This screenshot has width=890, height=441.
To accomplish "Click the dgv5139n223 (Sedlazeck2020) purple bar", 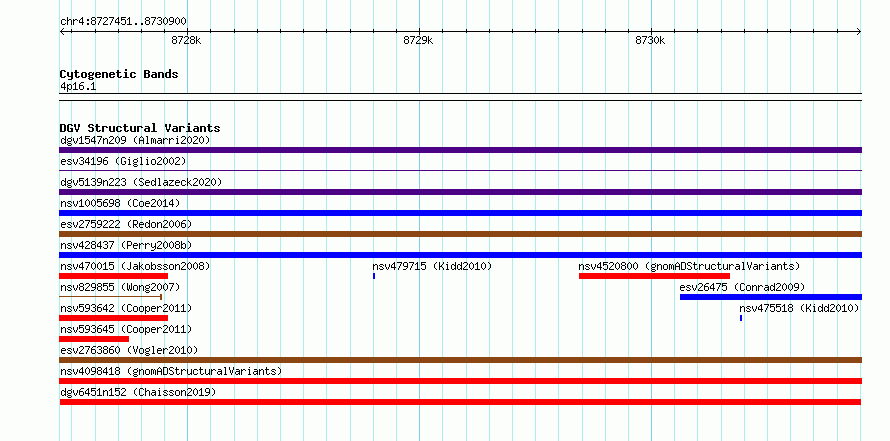I will (x=460, y=192).
